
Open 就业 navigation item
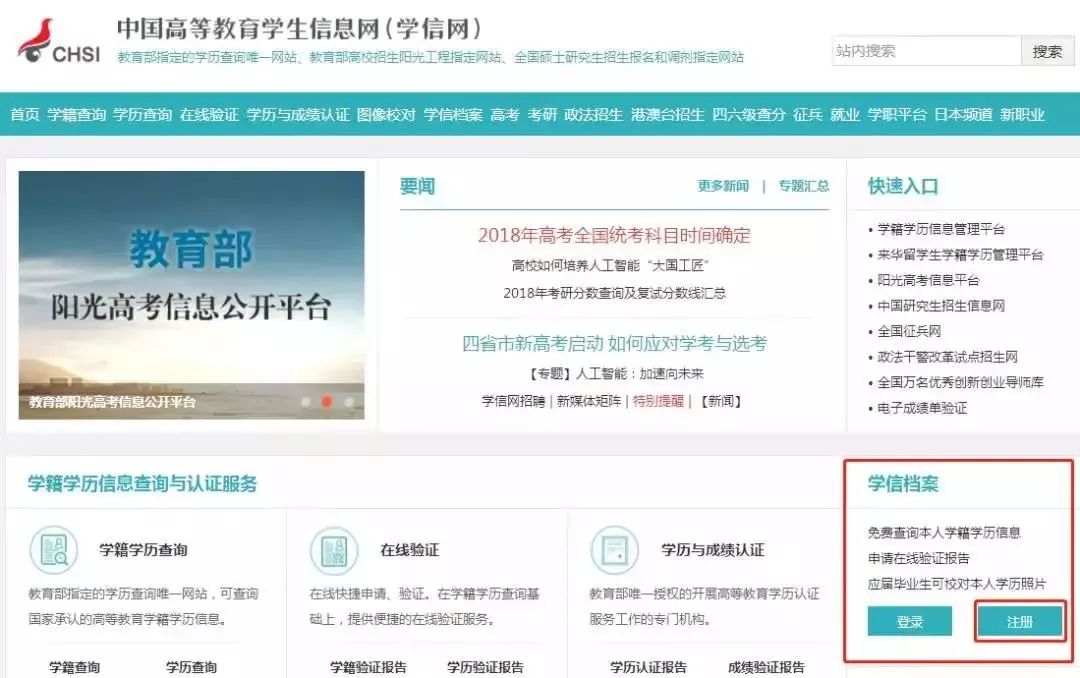pos(845,114)
